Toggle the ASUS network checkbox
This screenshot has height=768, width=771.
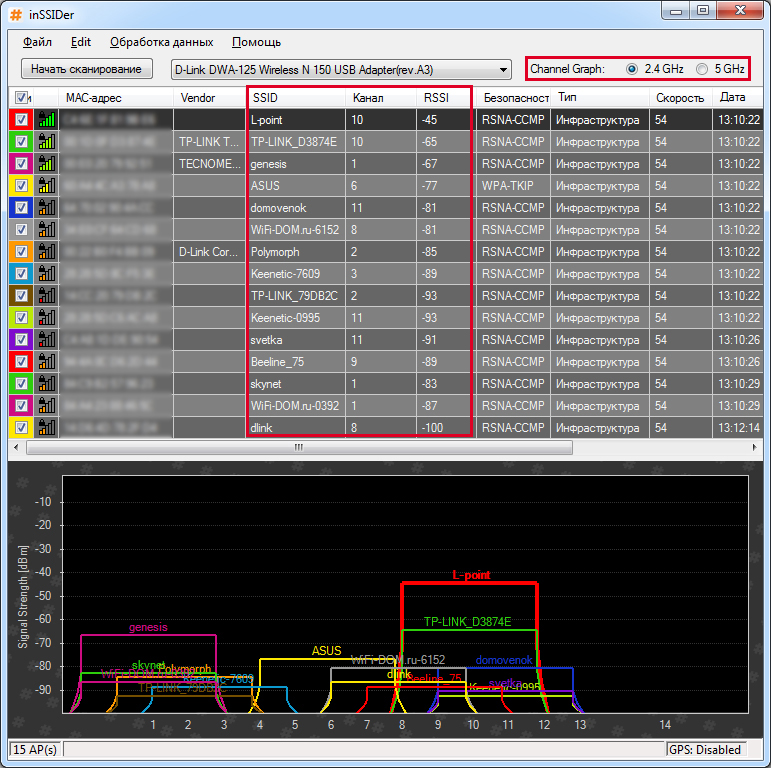coord(21,185)
